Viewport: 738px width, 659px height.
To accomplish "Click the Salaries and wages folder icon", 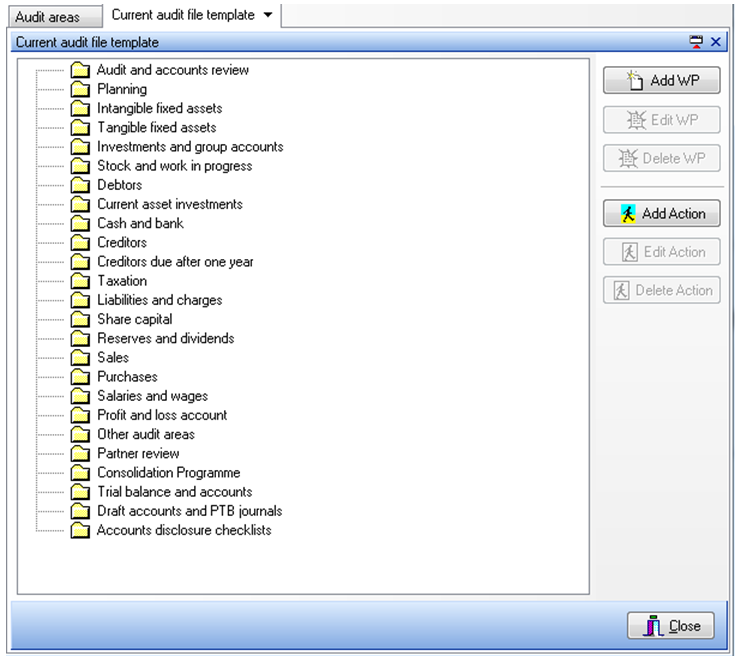I will click(x=80, y=396).
